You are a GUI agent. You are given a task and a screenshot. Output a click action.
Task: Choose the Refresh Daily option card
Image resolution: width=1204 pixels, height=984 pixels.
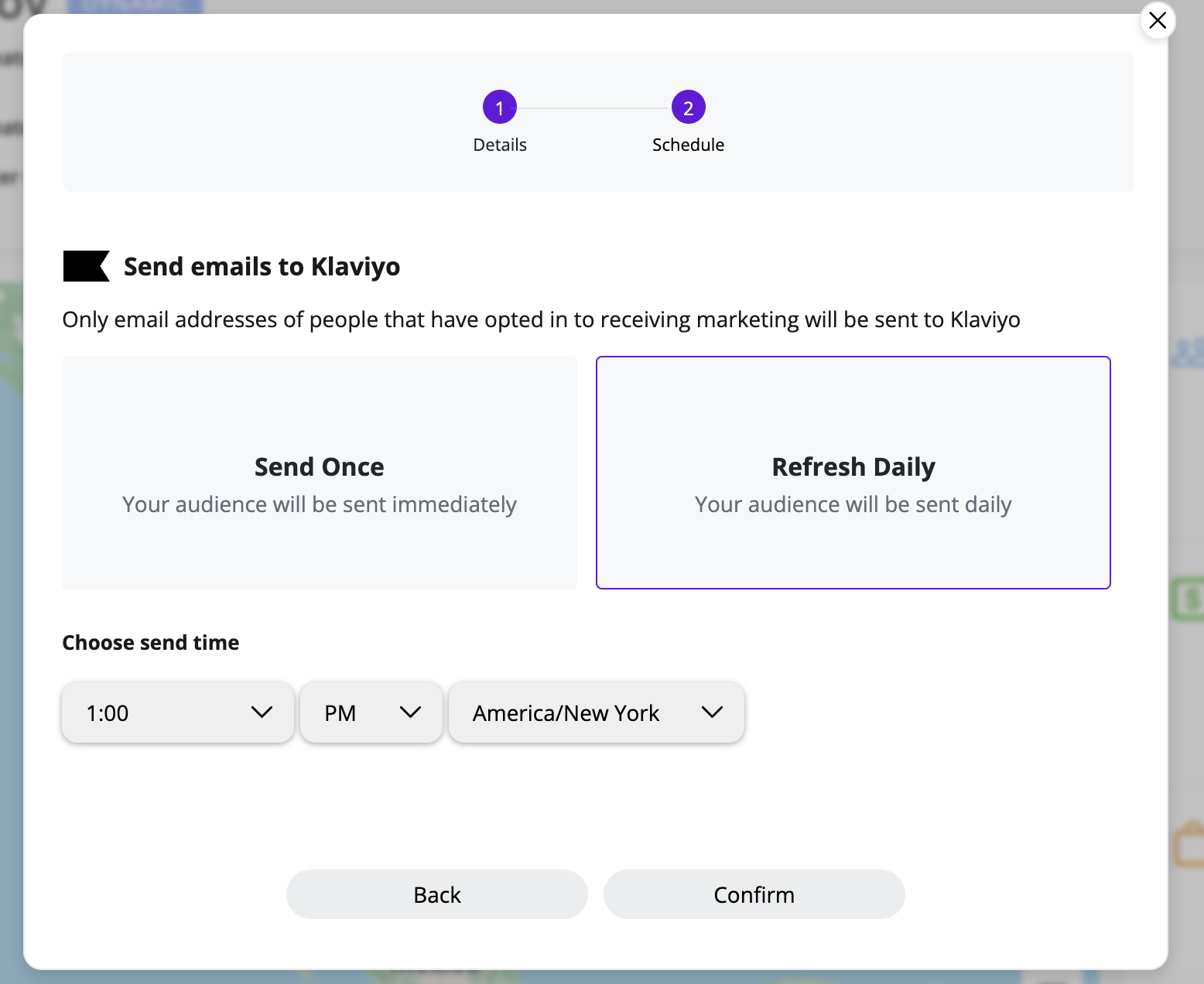pyautogui.click(x=853, y=473)
